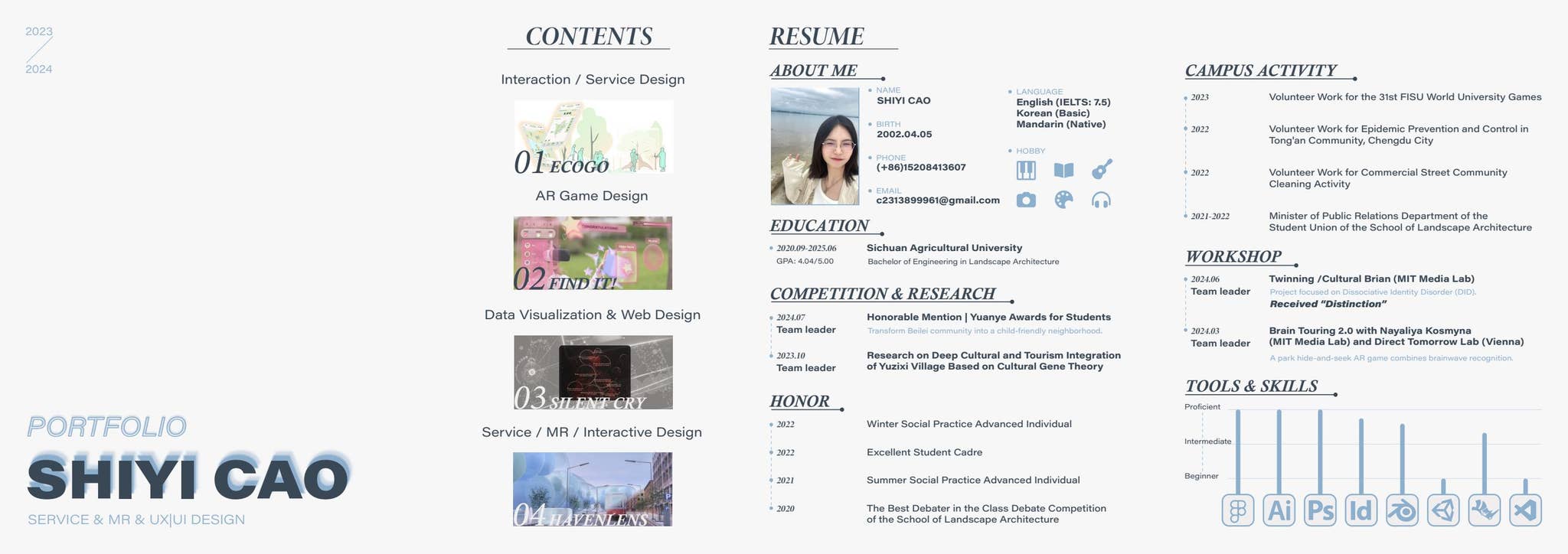1568x554 pixels.
Task: Click the 'Intermediate' level label
Action: pos(1207,442)
